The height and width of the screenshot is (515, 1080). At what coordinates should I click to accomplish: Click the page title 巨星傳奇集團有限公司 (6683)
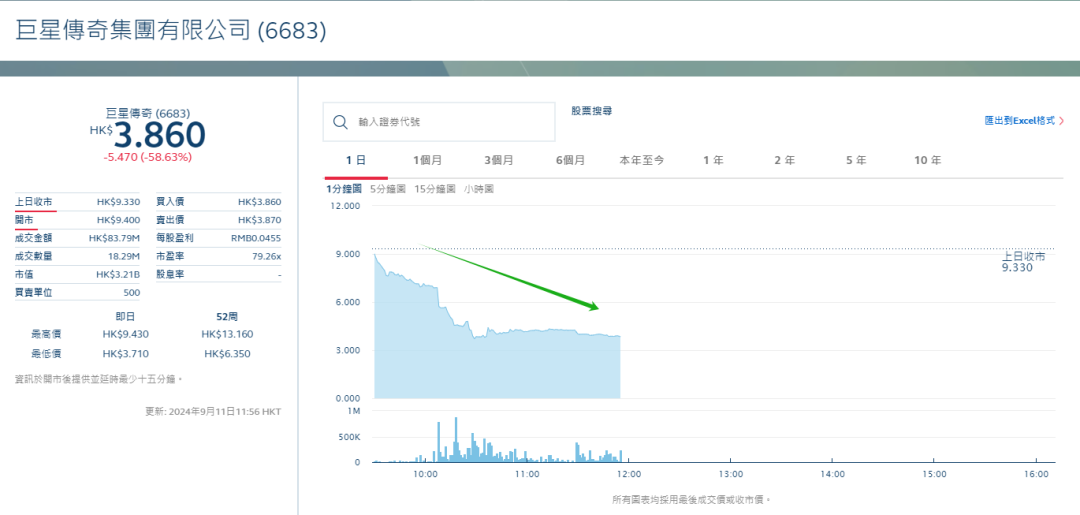click(171, 30)
